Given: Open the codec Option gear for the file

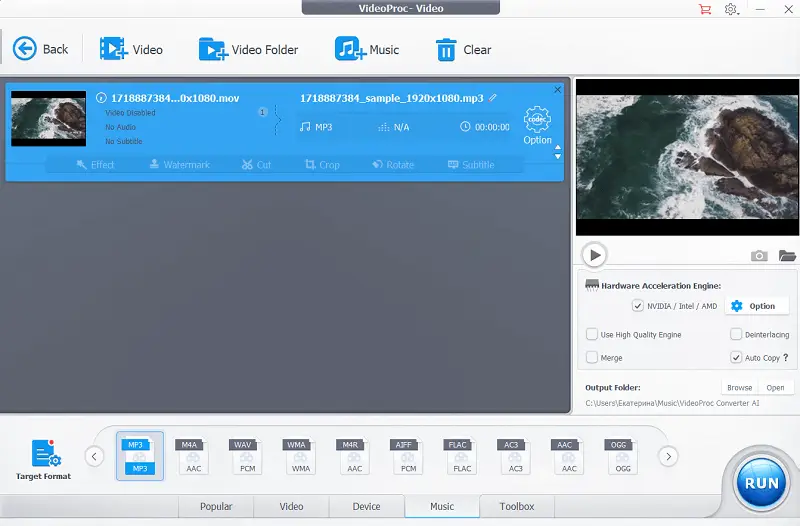Looking at the screenshot, I should [537, 126].
